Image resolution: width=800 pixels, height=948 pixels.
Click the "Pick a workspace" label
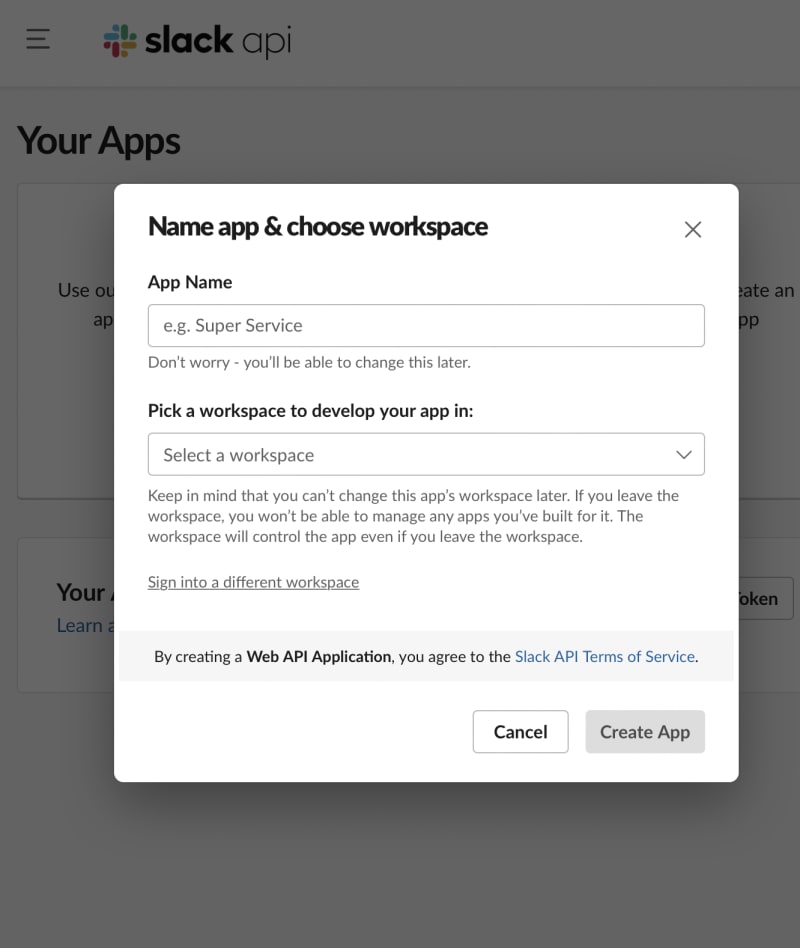pos(310,411)
